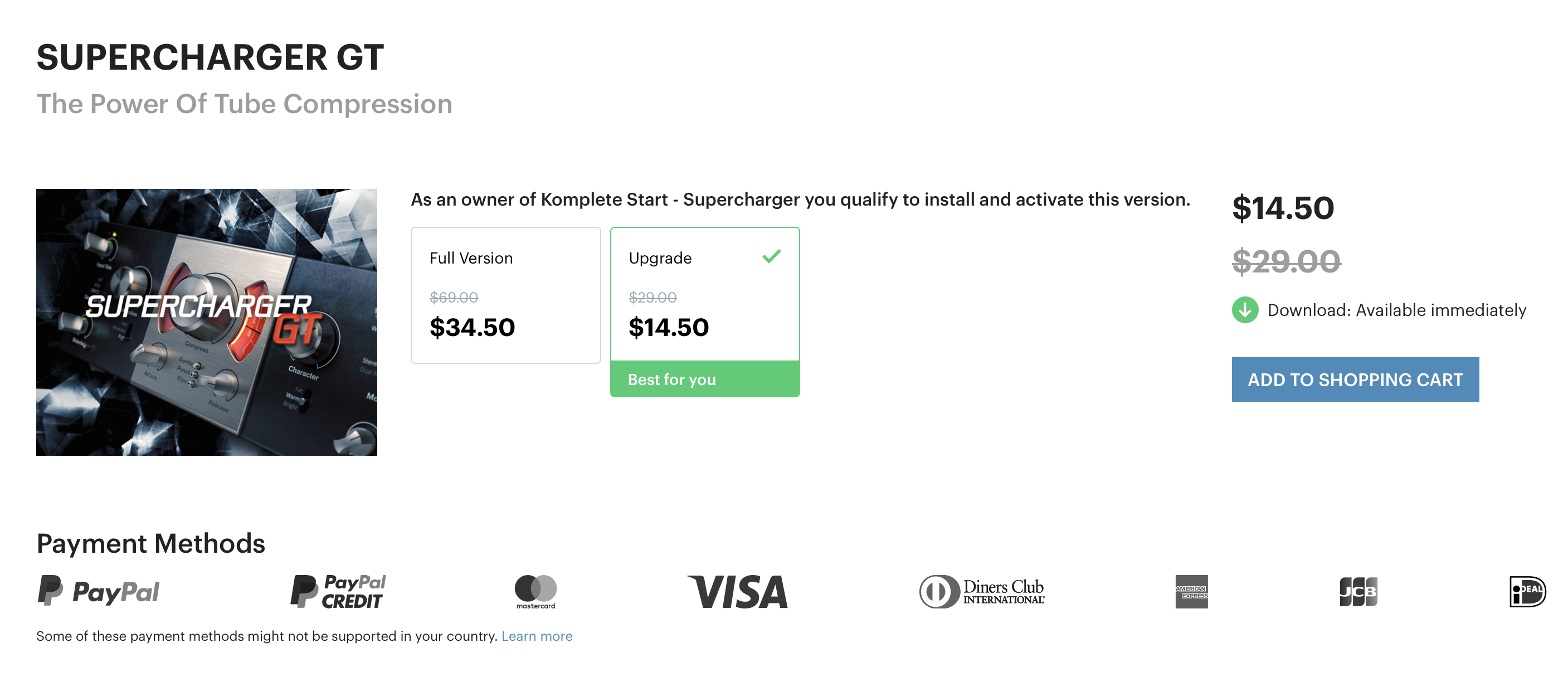Click Download: Available immediately text
The width and height of the screenshot is (1568, 677).
[1396, 310]
